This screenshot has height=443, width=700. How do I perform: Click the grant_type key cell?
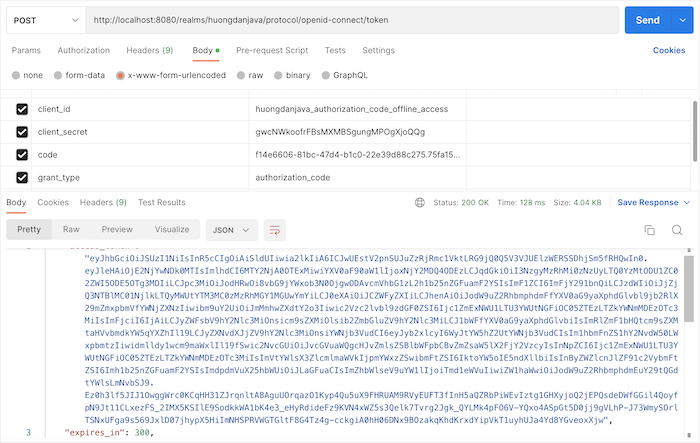point(140,177)
